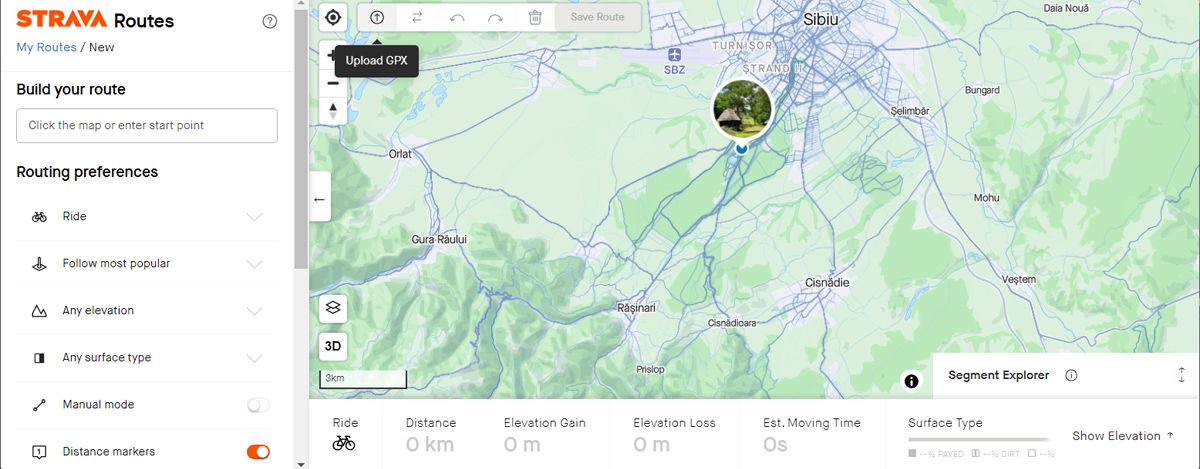Viewport: 1200px width, 469px height.
Task: Switch map to 3D view
Action: click(333, 347)
